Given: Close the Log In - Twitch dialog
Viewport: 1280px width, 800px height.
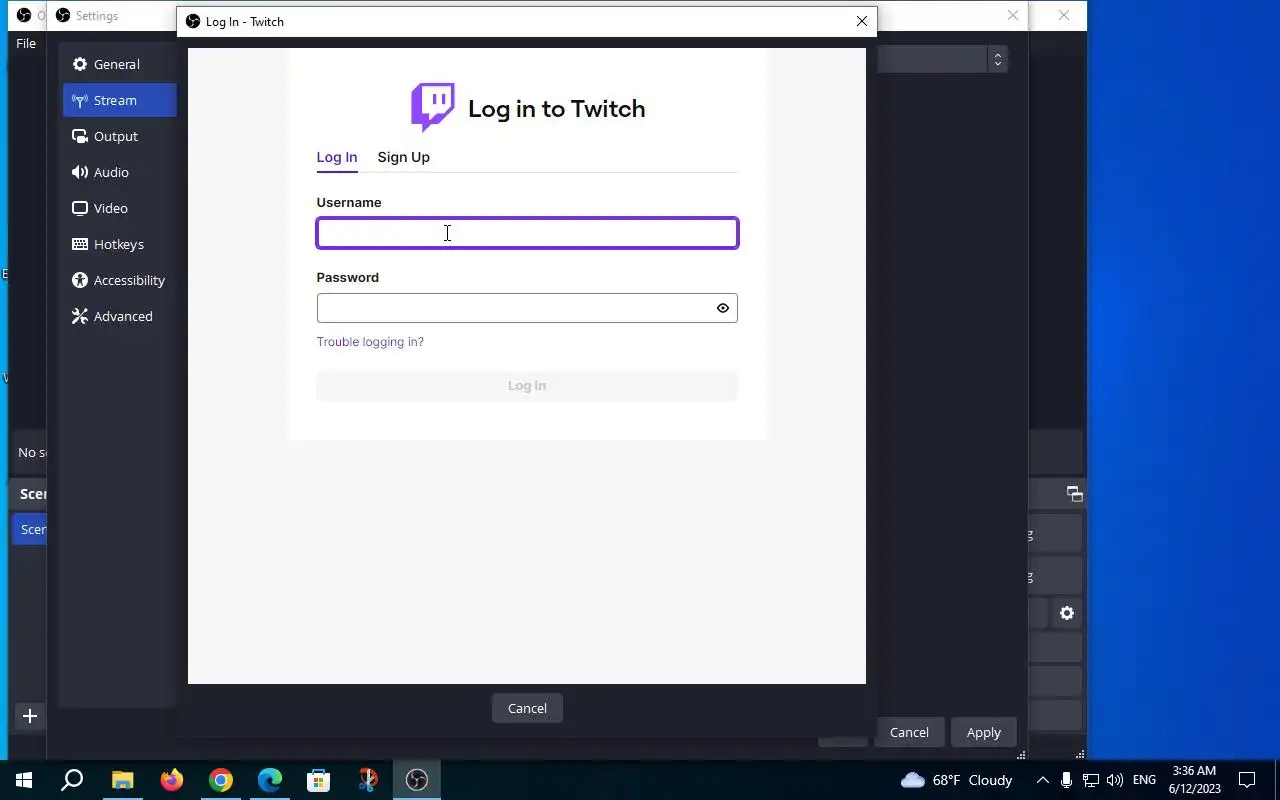Looking at the screenshot, I should (862, 21).
